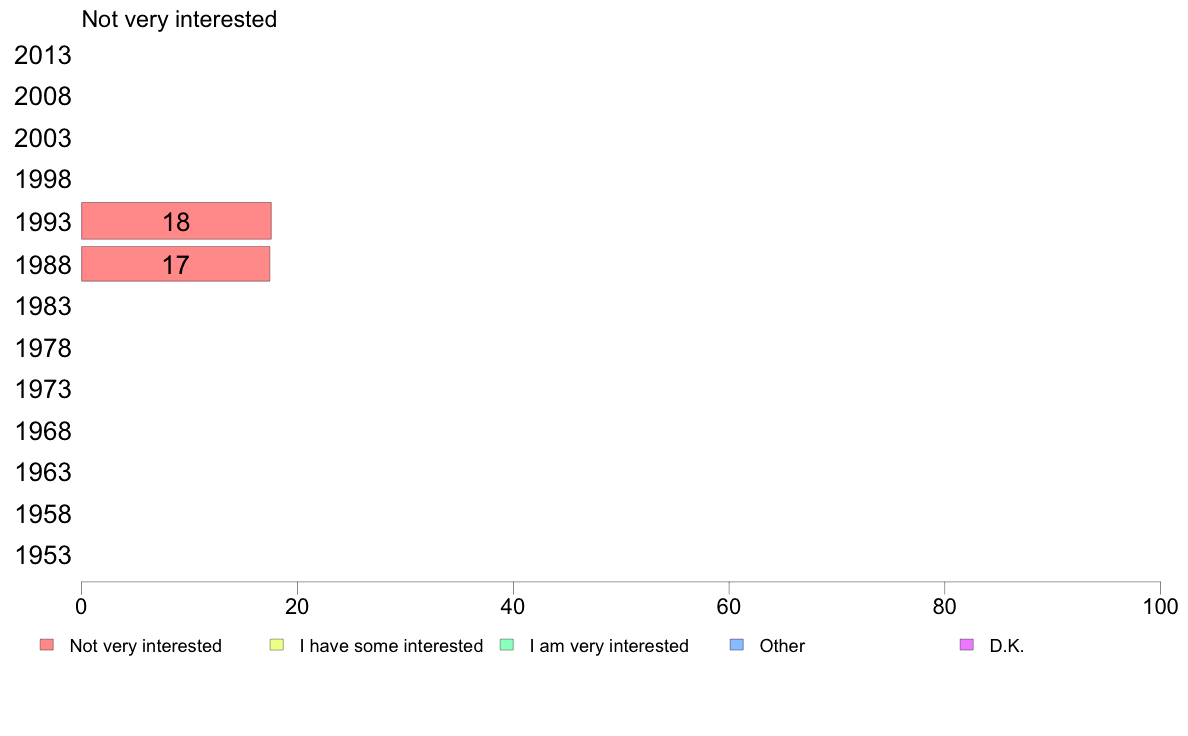Click the 100 tick on x-axis
The width and height of the screenshot is (1188, 736).
(1160, 606)
